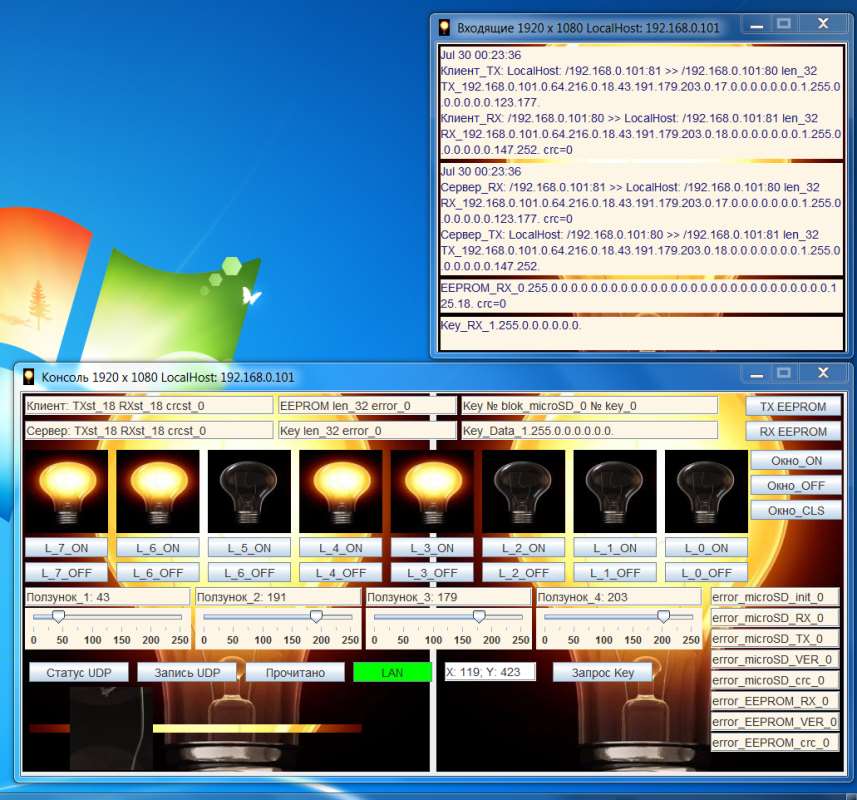This screenshot has height=800, width=857.
Task: Turn off lamp with L_3_OFF button
Action: coord(432,573)
